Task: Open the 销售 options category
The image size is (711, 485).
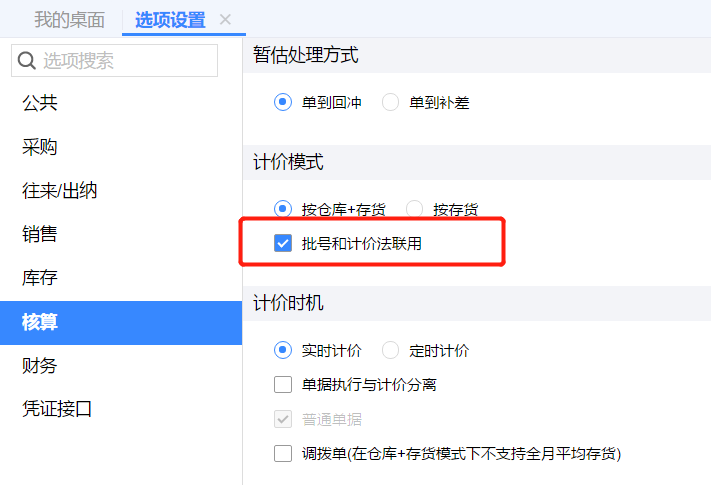Action: (x=40, y=234)
